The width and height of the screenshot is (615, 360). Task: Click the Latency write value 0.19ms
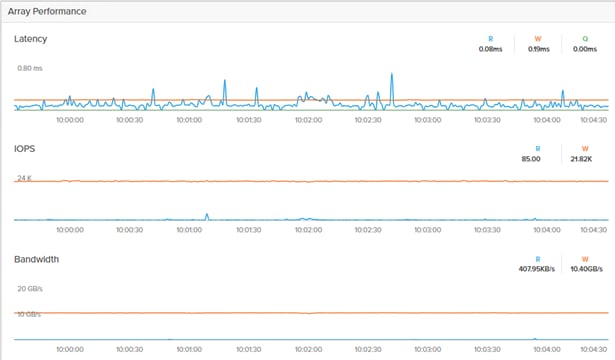pos(539,49)
